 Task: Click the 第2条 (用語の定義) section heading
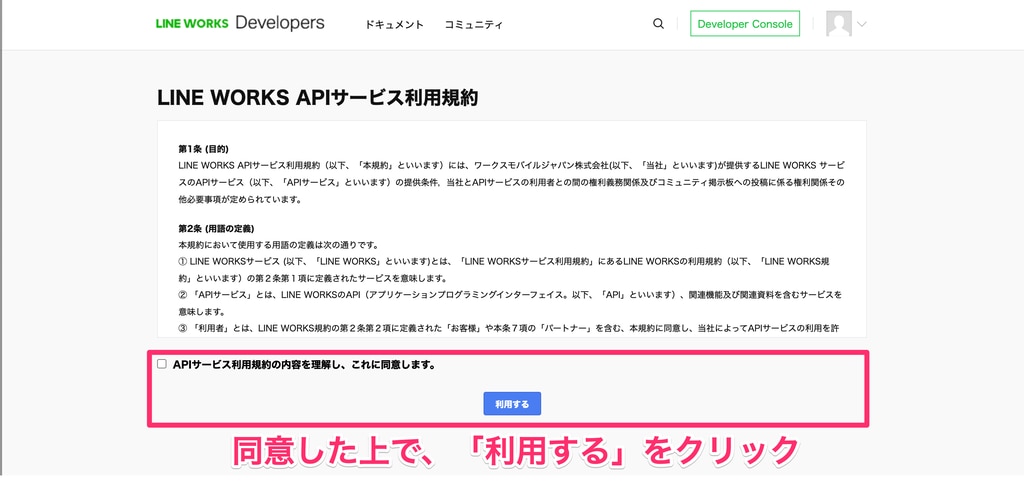click(216, 228)
